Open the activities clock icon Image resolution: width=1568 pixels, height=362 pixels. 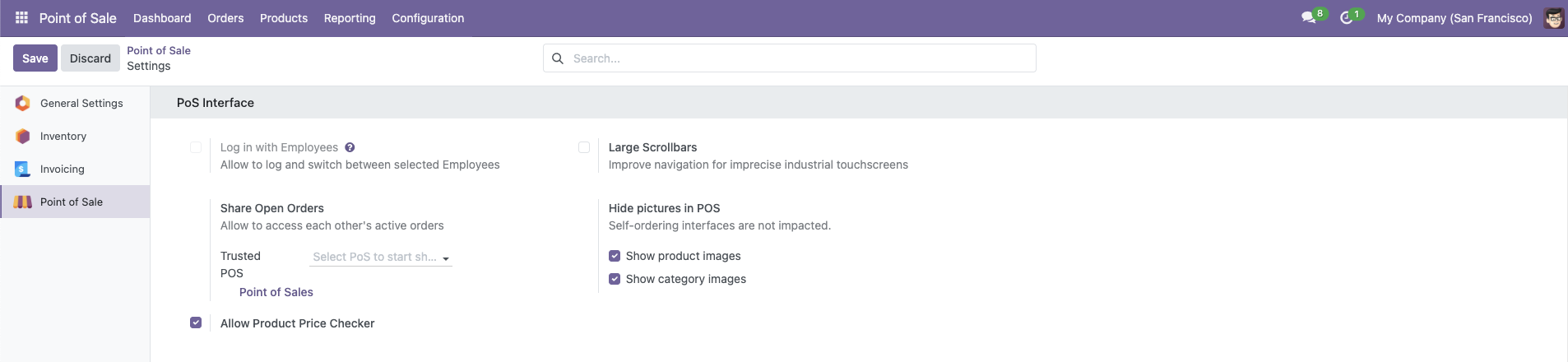pyautogui.click(x=1346, y=17)
